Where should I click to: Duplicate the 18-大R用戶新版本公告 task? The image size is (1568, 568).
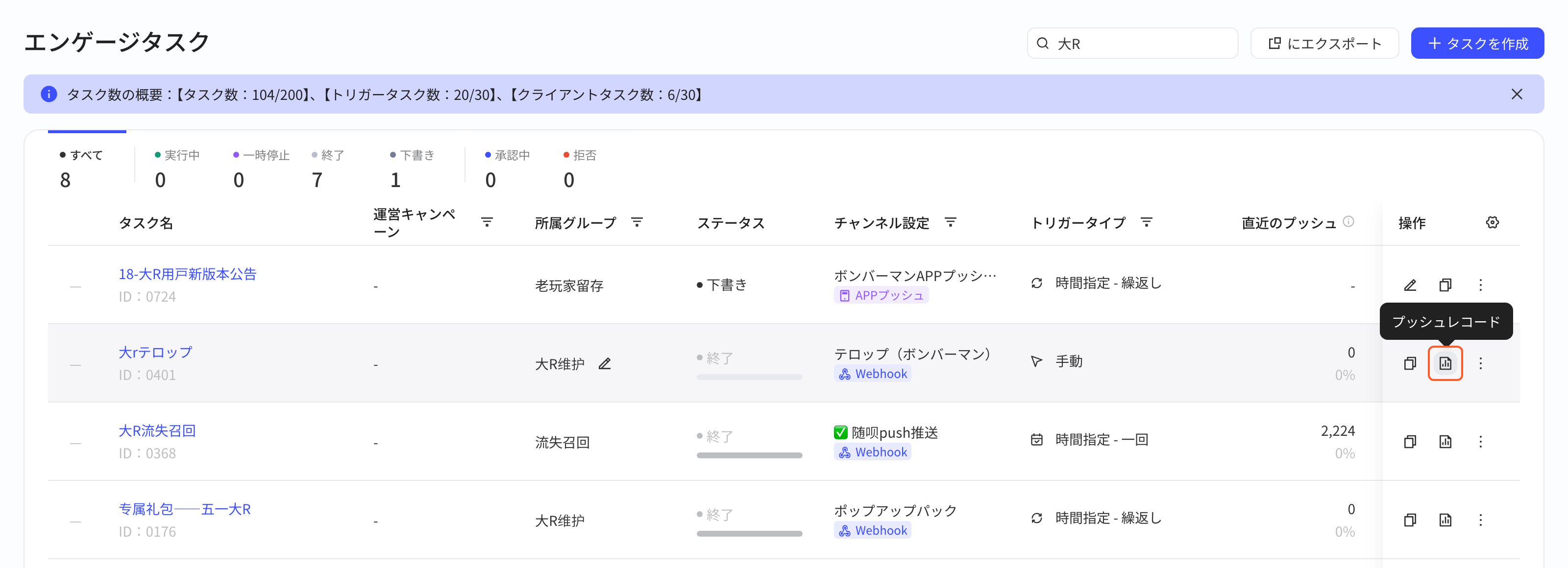point(1445,284)
